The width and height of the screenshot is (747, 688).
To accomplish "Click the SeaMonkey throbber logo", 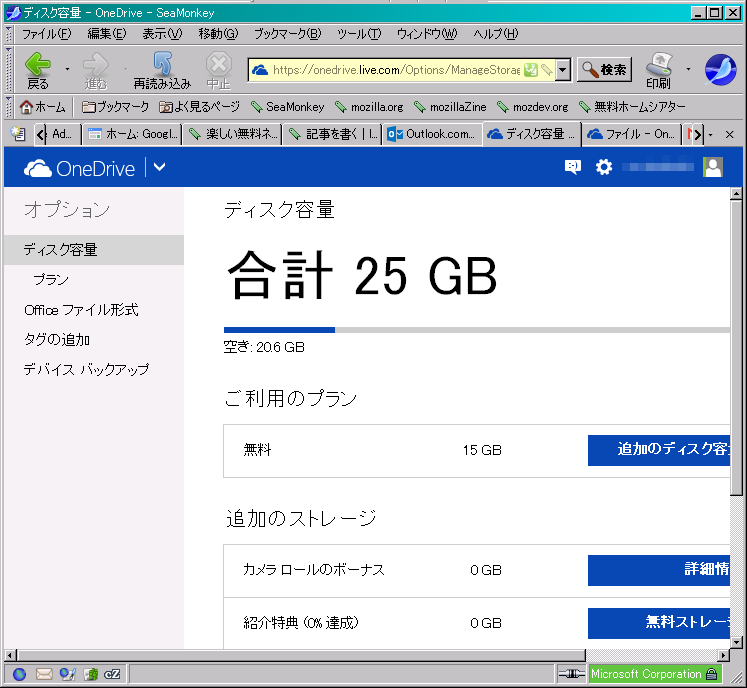I will tap(720, 70).
